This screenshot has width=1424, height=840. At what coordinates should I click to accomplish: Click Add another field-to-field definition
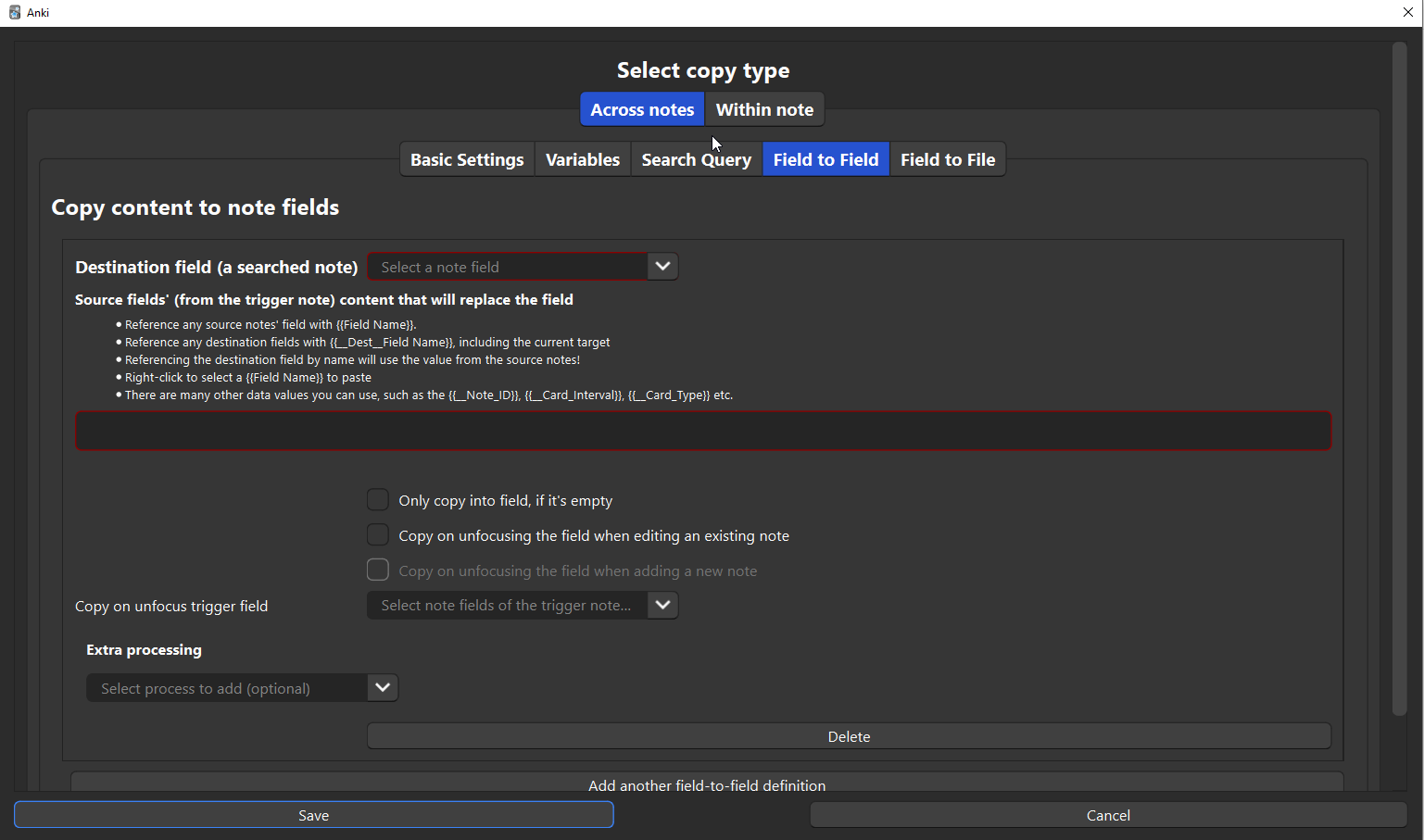coord(707,784)
